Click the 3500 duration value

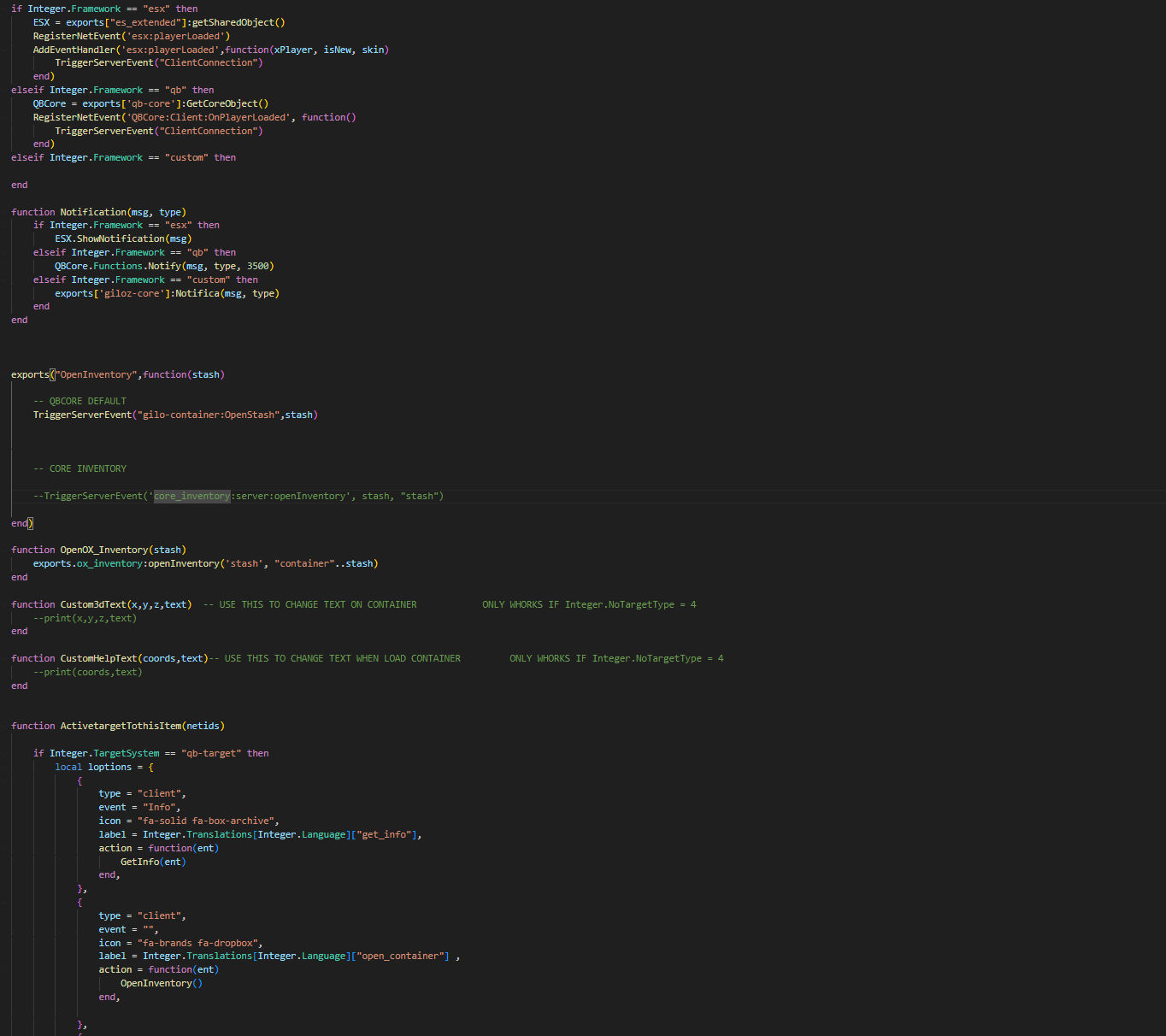point(257,266)
